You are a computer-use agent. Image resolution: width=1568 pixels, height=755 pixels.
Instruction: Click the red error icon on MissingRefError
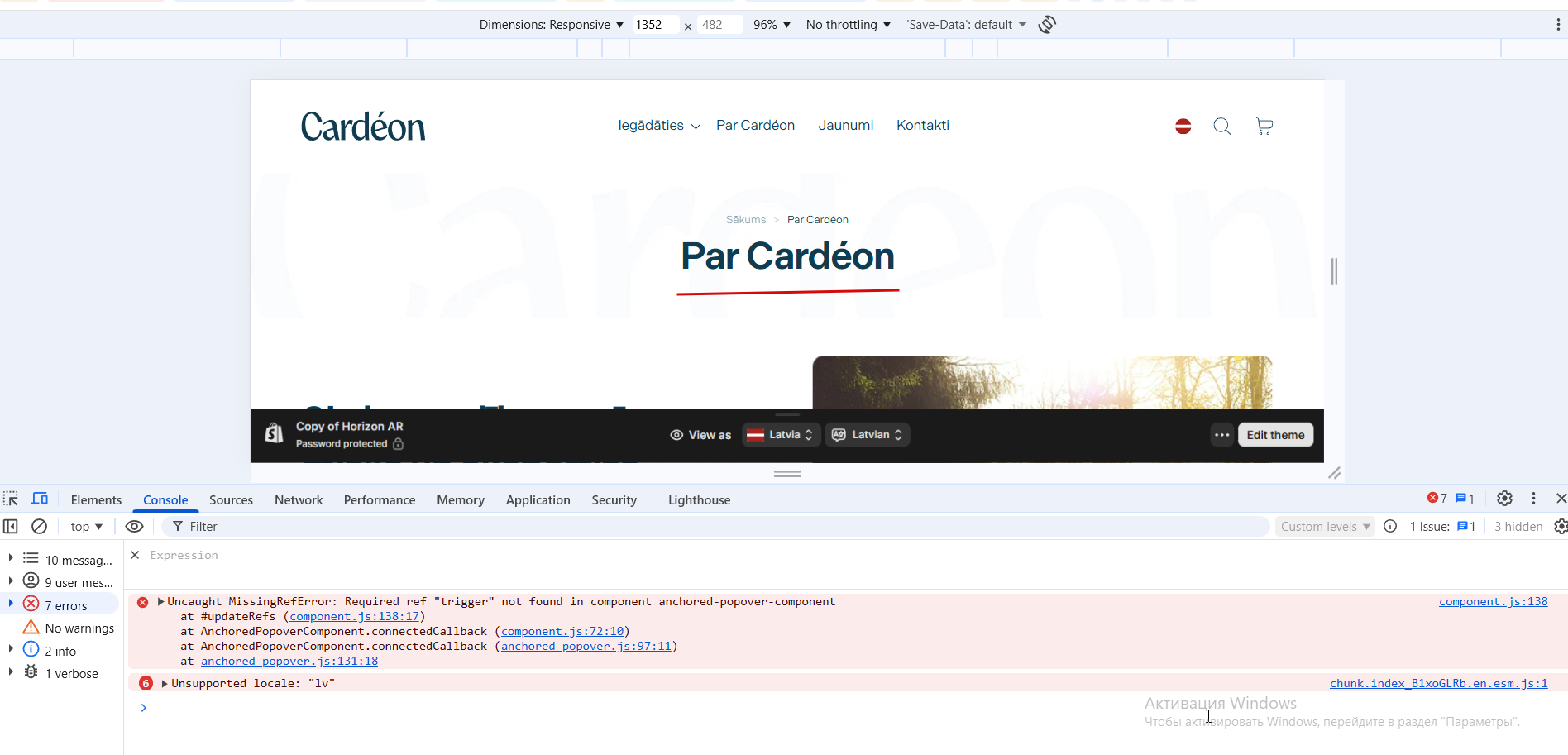(x=142, y=602)
